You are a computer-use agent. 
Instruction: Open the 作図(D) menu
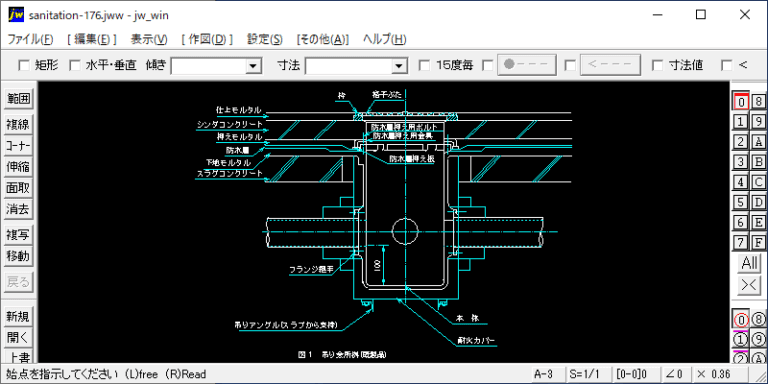click(207, 40)
